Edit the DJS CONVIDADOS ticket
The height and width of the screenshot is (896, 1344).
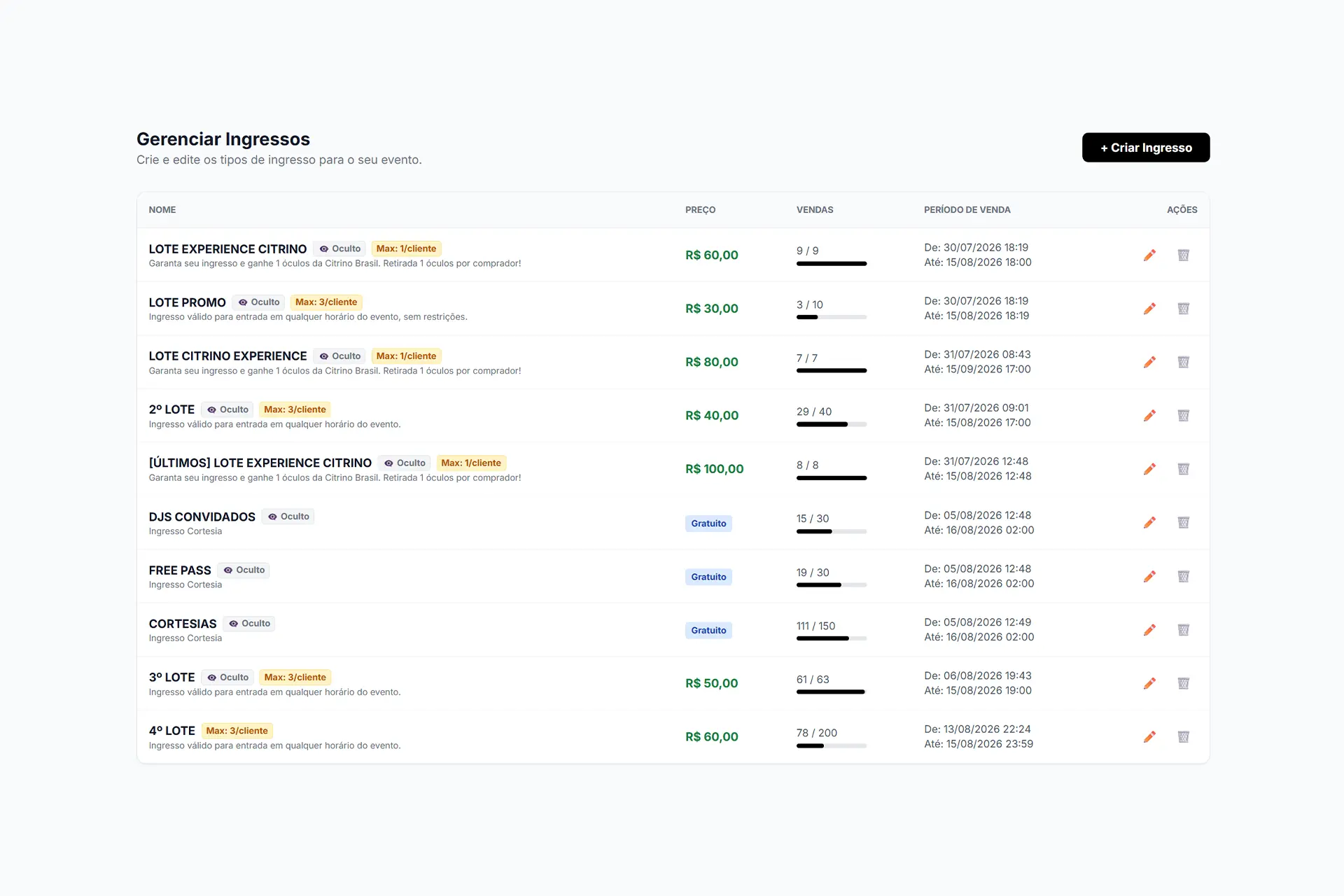(1149, 523)
